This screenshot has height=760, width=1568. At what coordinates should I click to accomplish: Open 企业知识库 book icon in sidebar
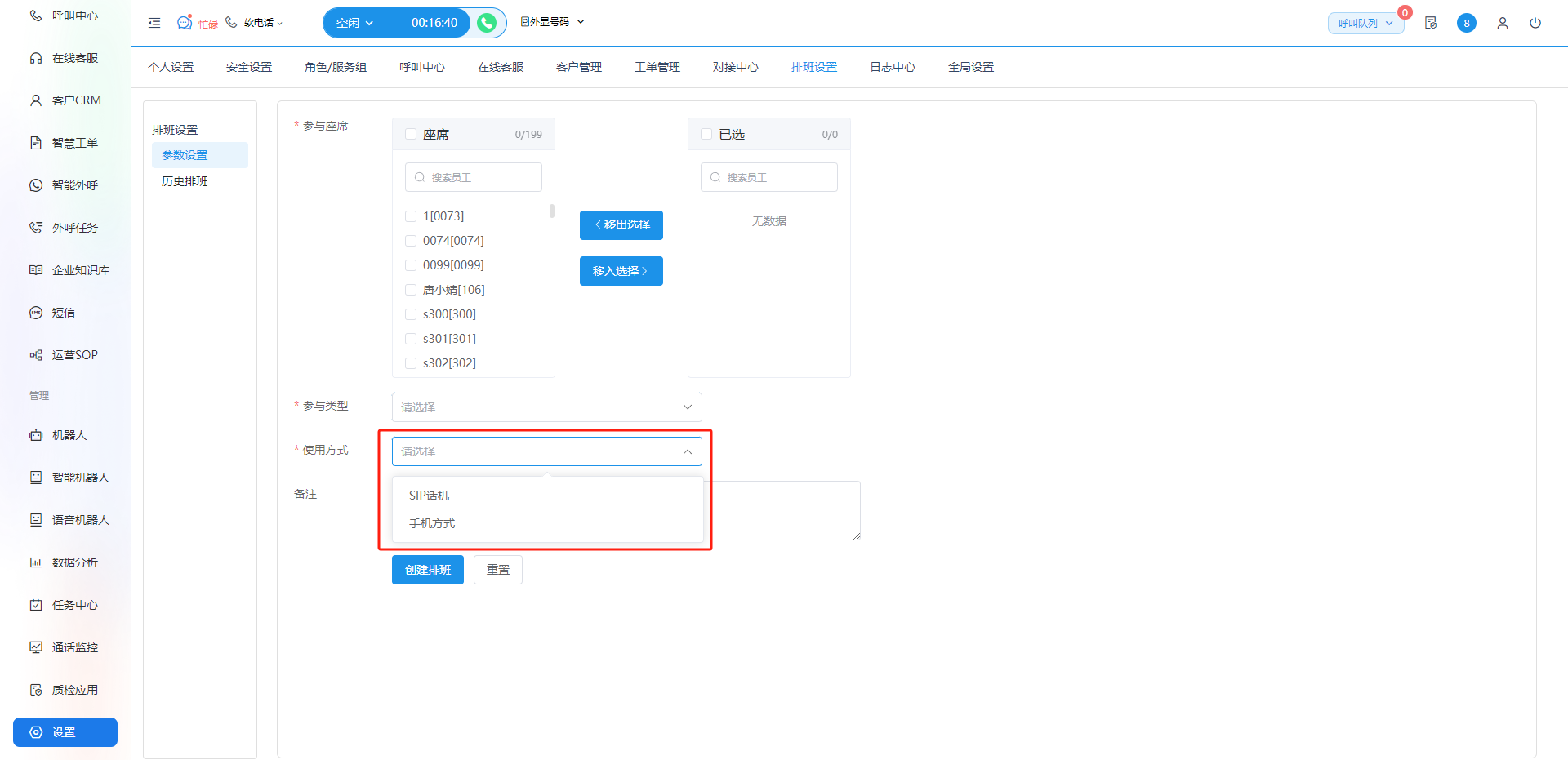[36, 270]
